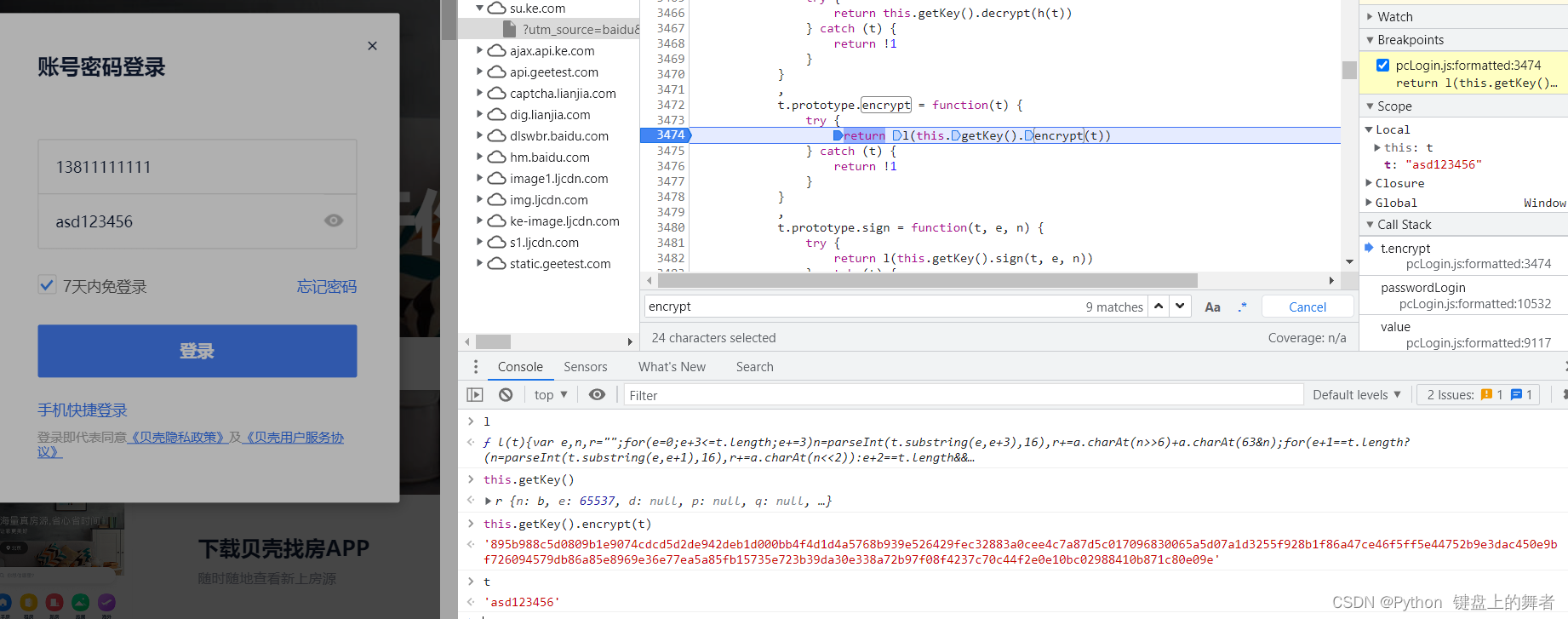
Task: Expand the Closure scope
Action: [x=1369, y=183]
